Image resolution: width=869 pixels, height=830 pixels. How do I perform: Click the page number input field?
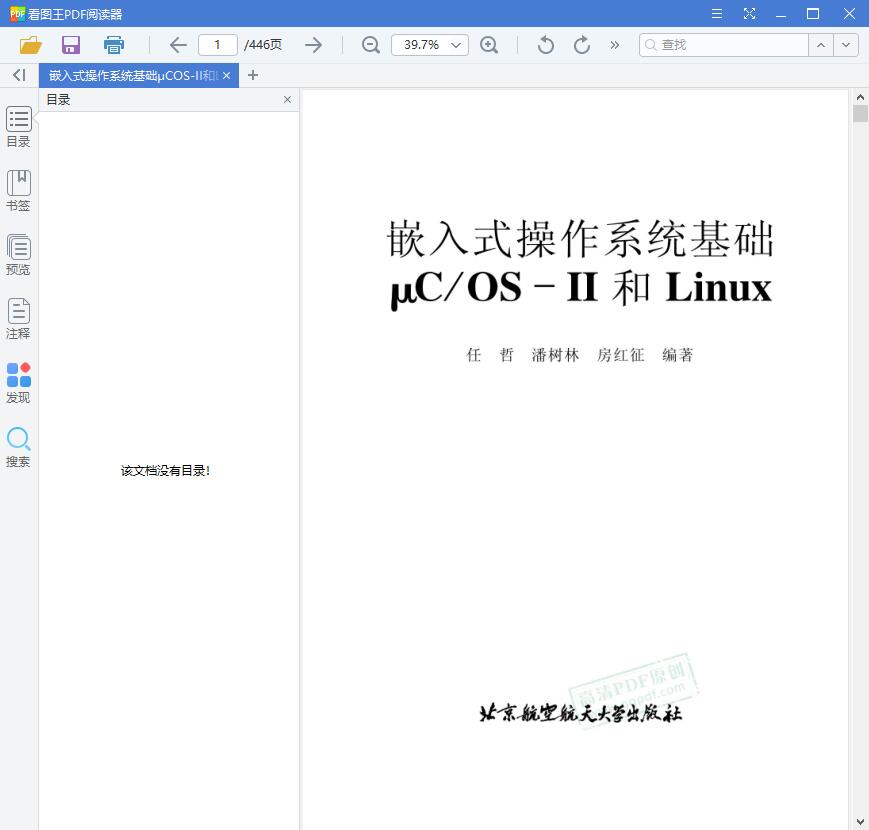pyautogui.click(x=218, y=45)
